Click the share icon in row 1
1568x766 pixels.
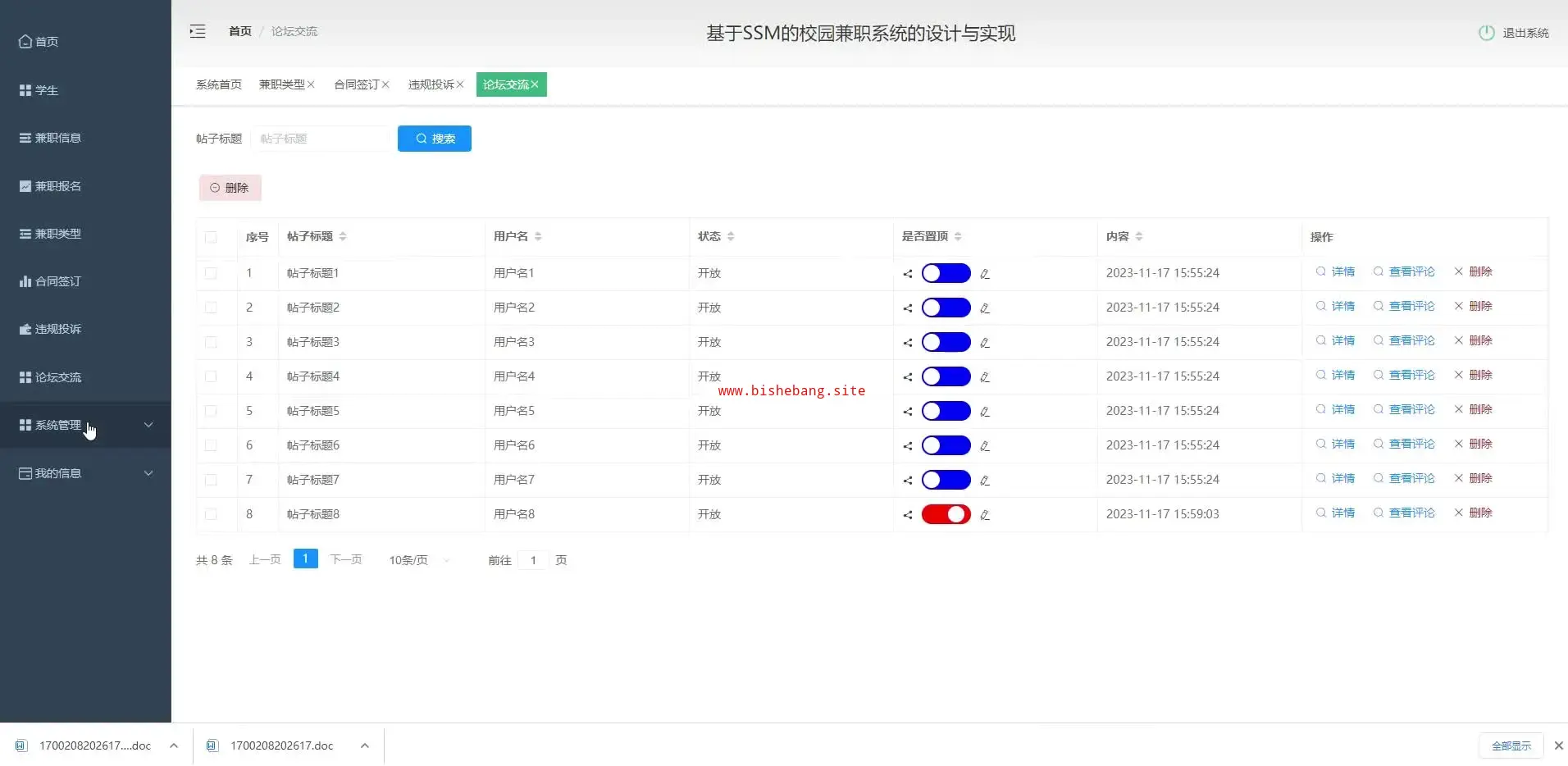coord(908,274)
